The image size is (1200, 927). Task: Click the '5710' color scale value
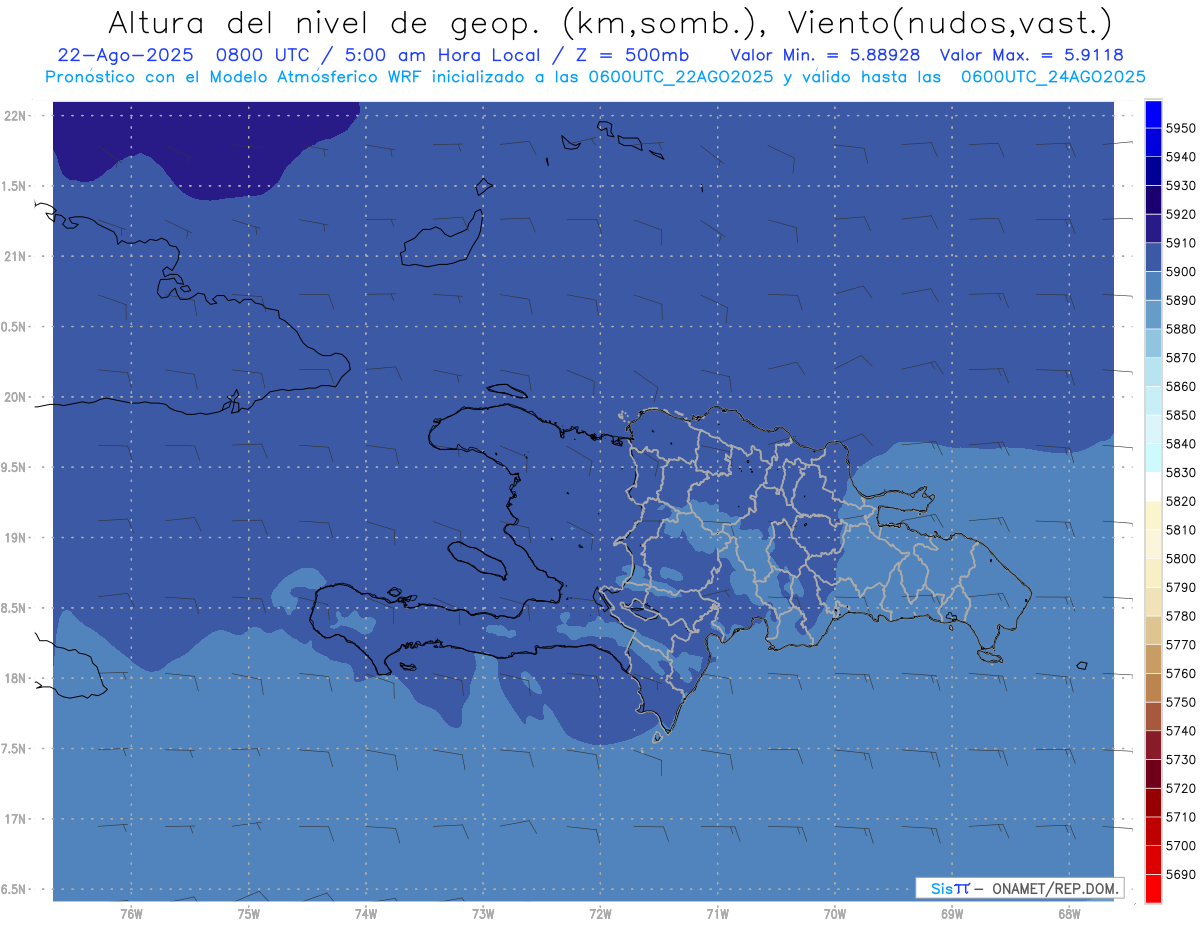[1180, 817]
